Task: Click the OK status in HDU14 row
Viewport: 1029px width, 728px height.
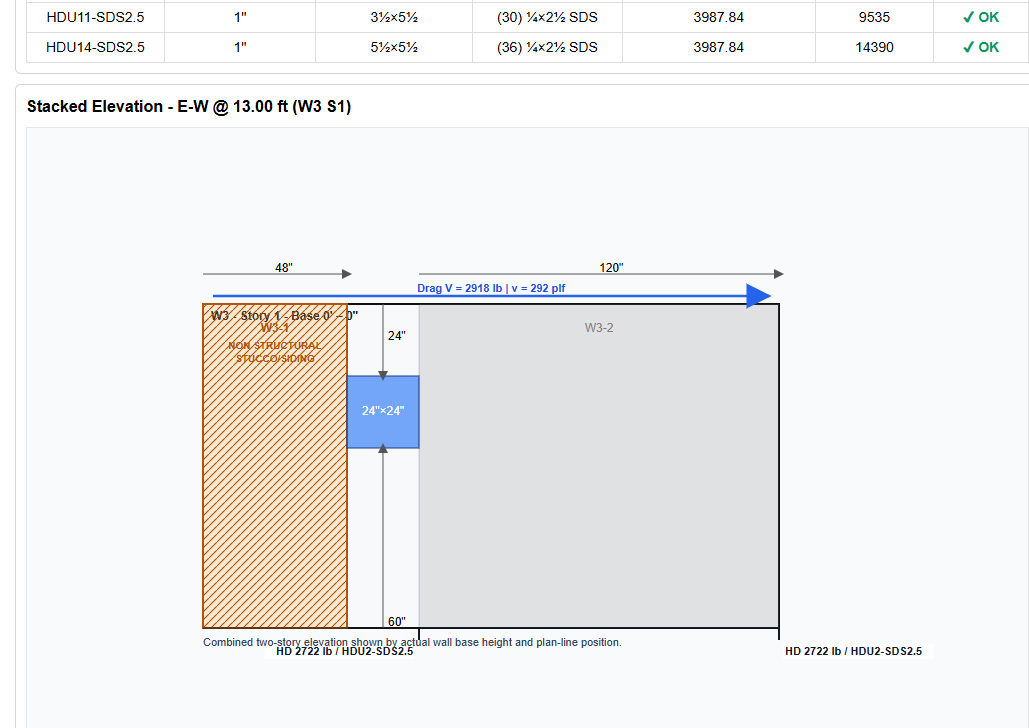Action: pos(981,47)
